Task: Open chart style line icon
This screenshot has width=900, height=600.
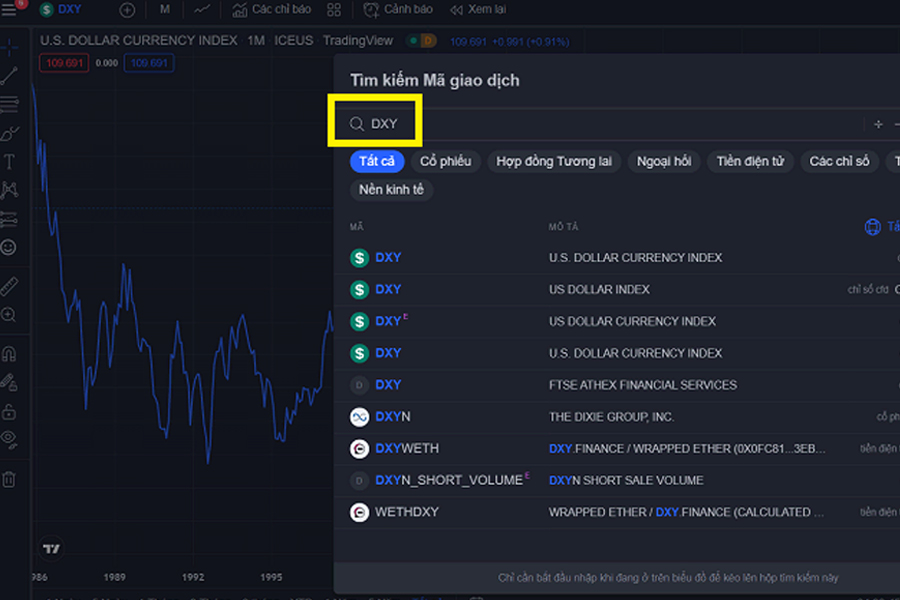Action: (202, 9)
